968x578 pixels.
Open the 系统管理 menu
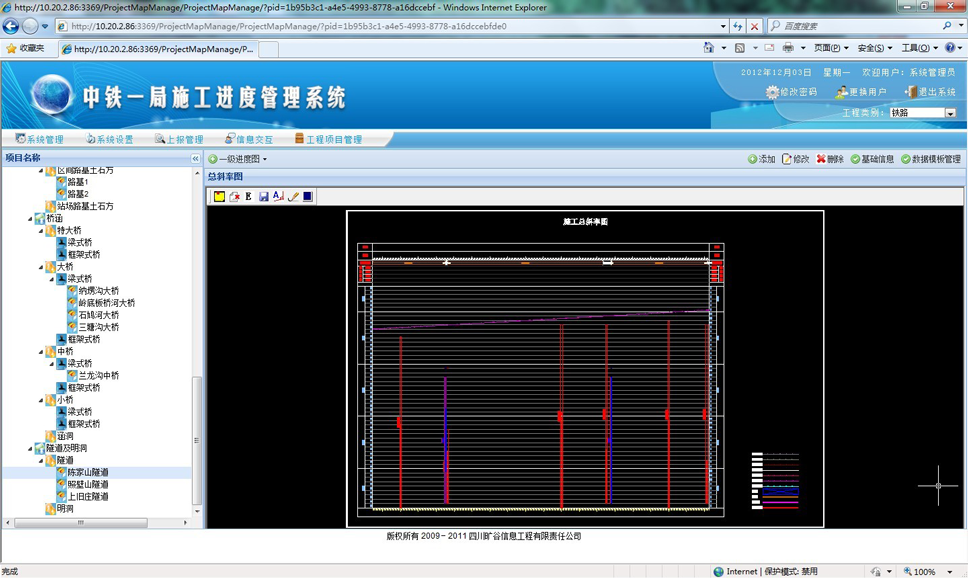tap(39, 140)
